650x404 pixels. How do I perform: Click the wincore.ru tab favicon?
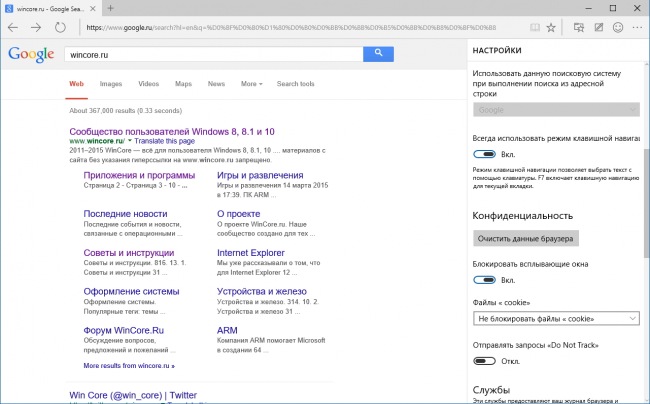pyautogui.click(x=9, y=8)
